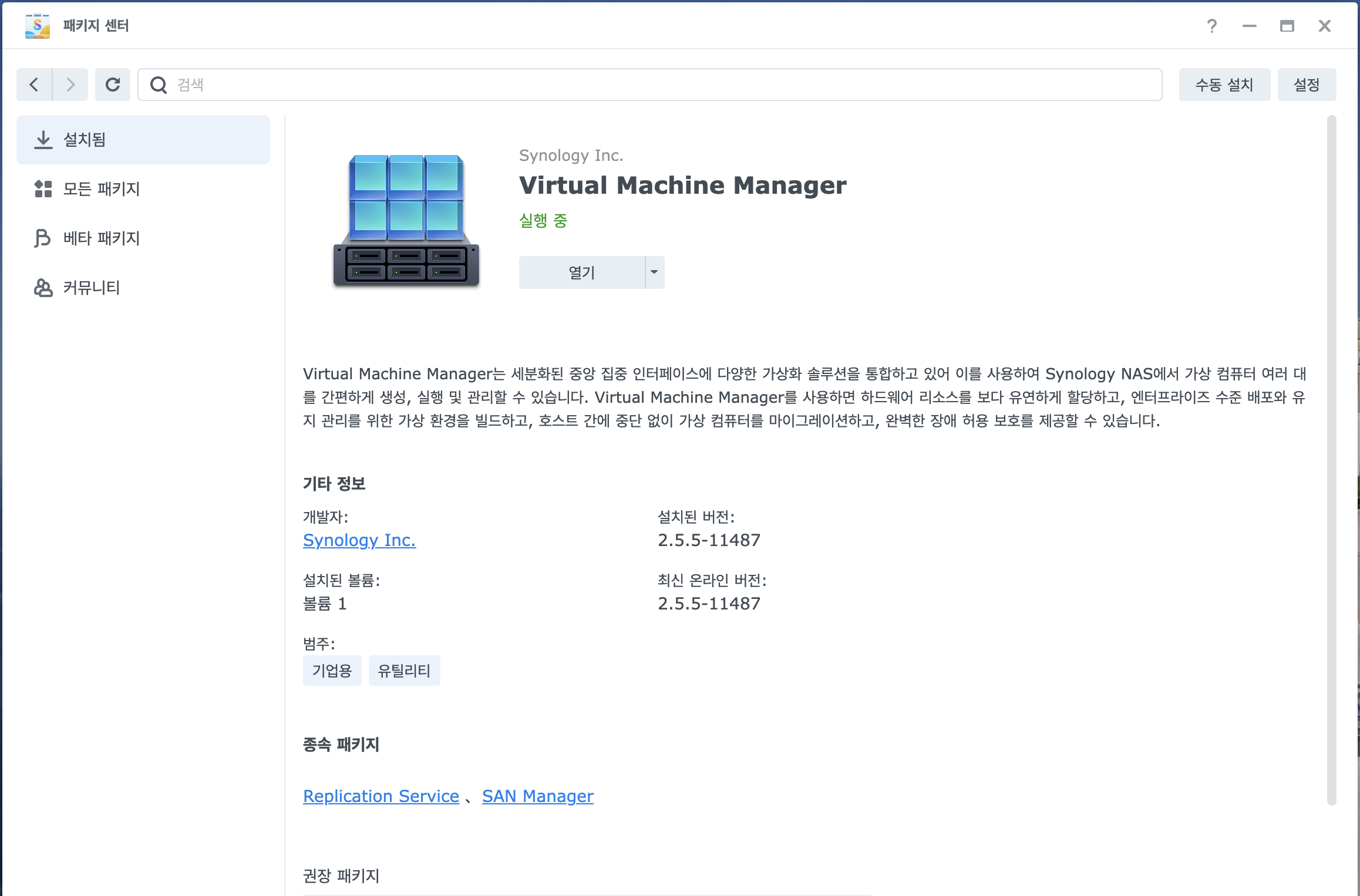Open 설정 settings button
Viewport: 1360px width, 896px height.
pyautogui.click(x=1306, y=85)
